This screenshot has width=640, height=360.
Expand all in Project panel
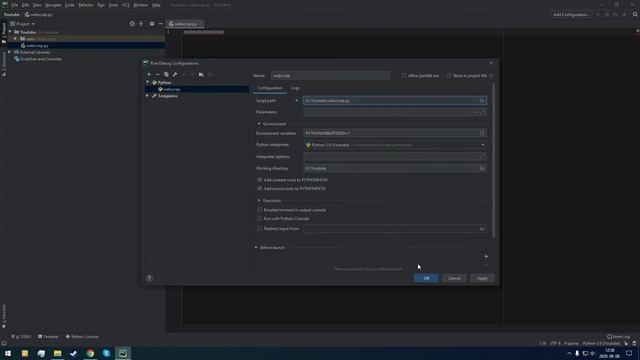pos(141,24)
